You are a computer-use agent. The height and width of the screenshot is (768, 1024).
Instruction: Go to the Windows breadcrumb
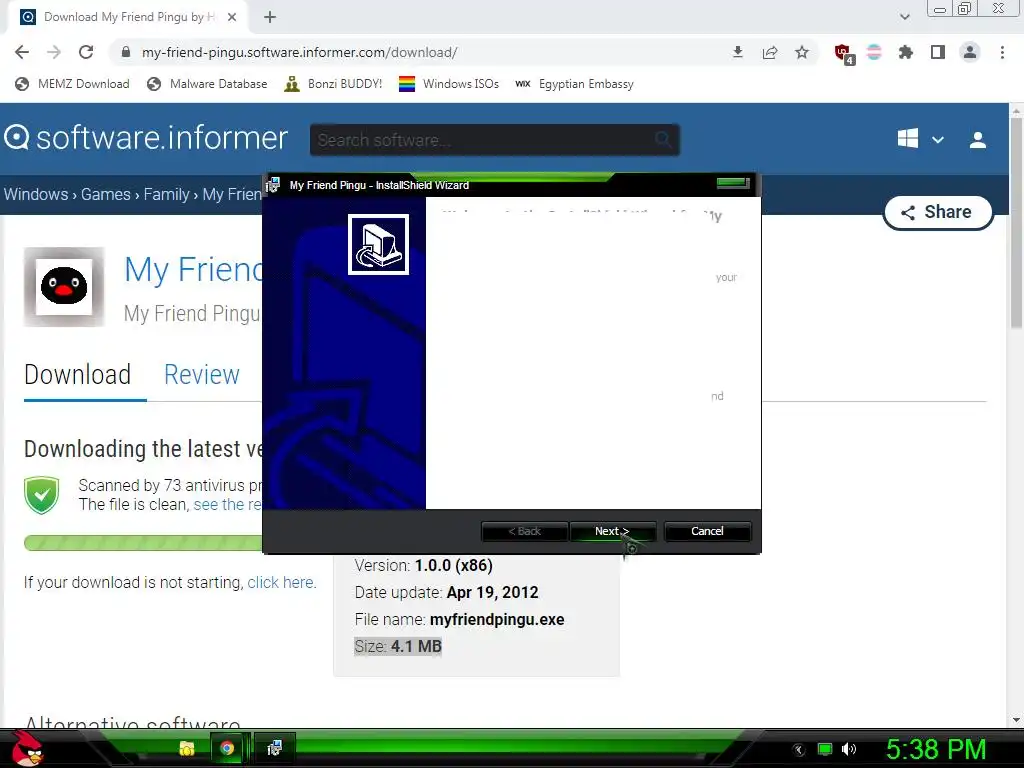tap(36, 195)
